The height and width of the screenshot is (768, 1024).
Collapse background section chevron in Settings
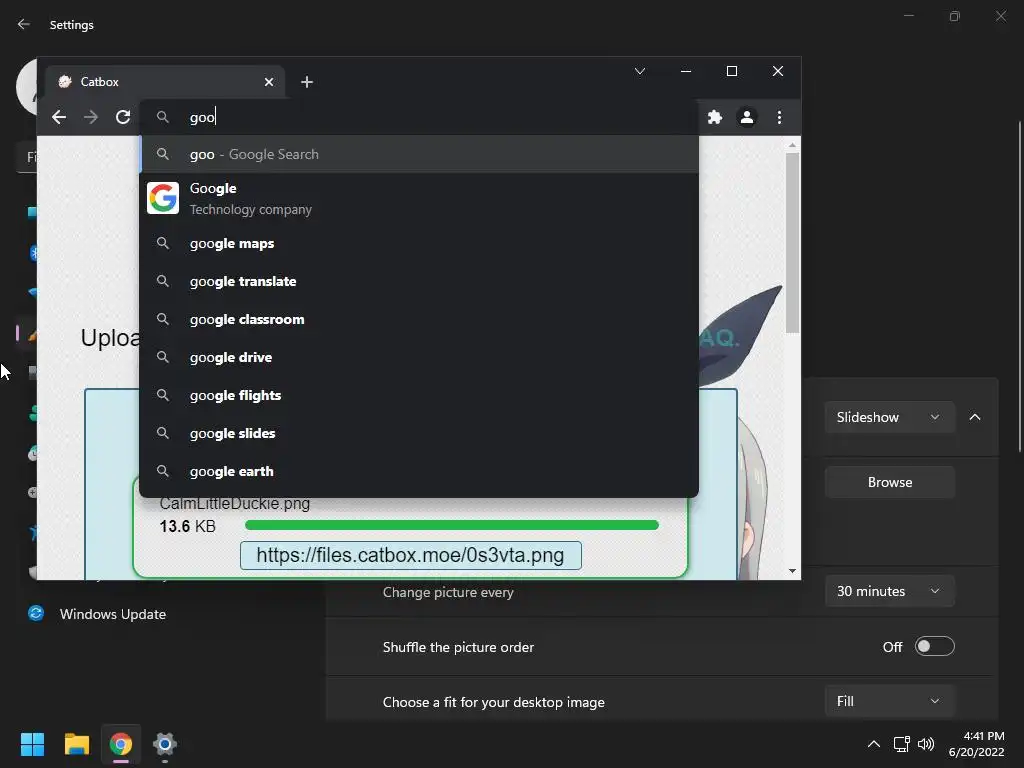pos(975,417)
